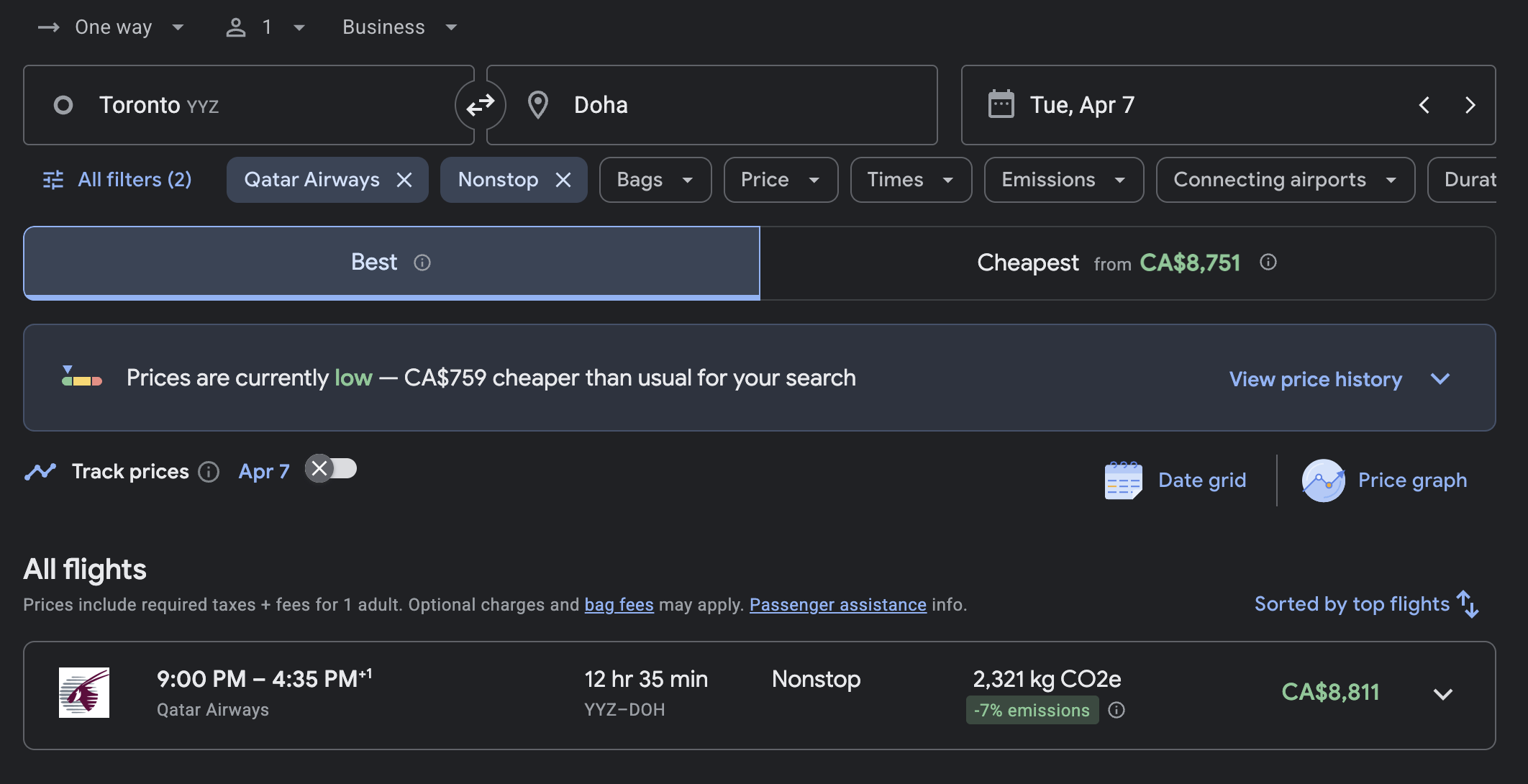
Task: Open the Emissions filter dropdown
Action: (1063, 180)
